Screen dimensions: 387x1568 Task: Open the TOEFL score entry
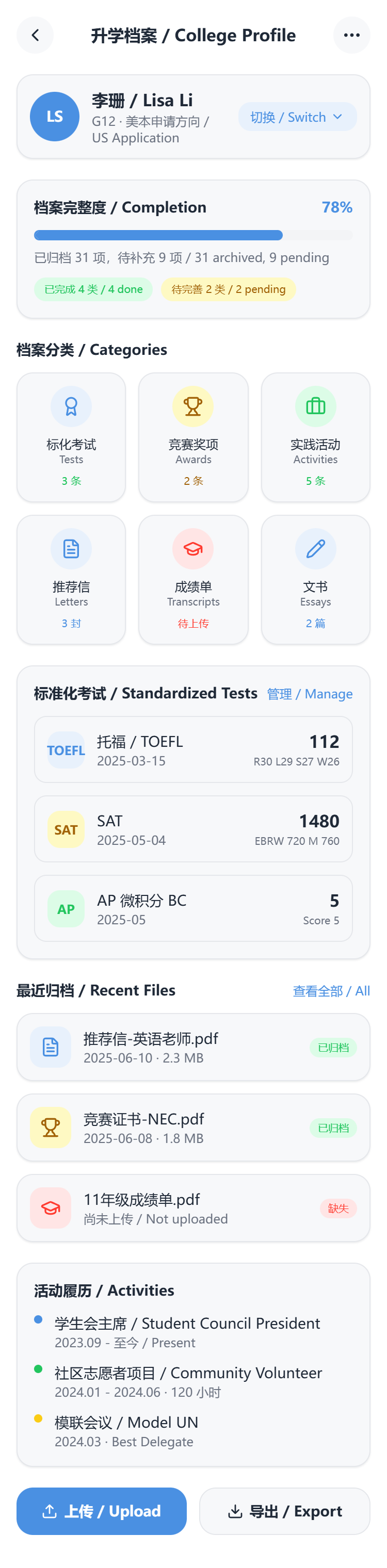coord(193,749)
